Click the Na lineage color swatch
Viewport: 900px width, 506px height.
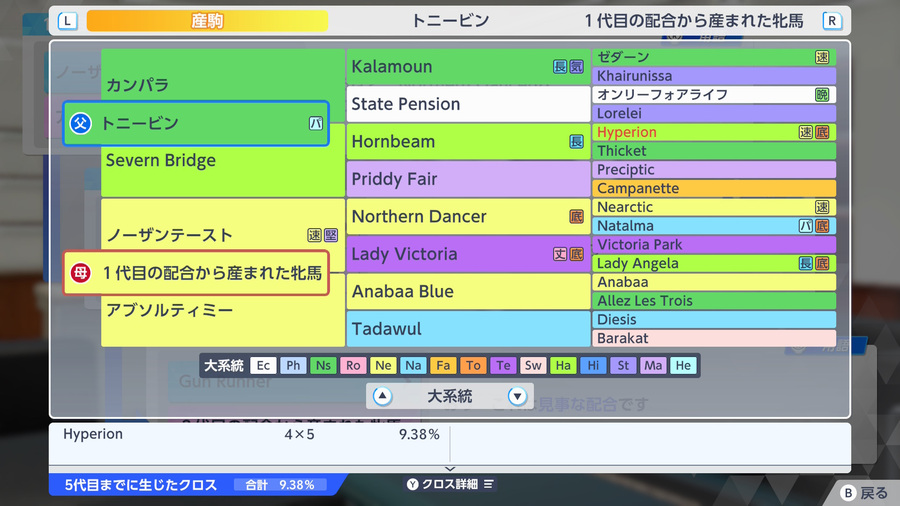pos(413,365)
